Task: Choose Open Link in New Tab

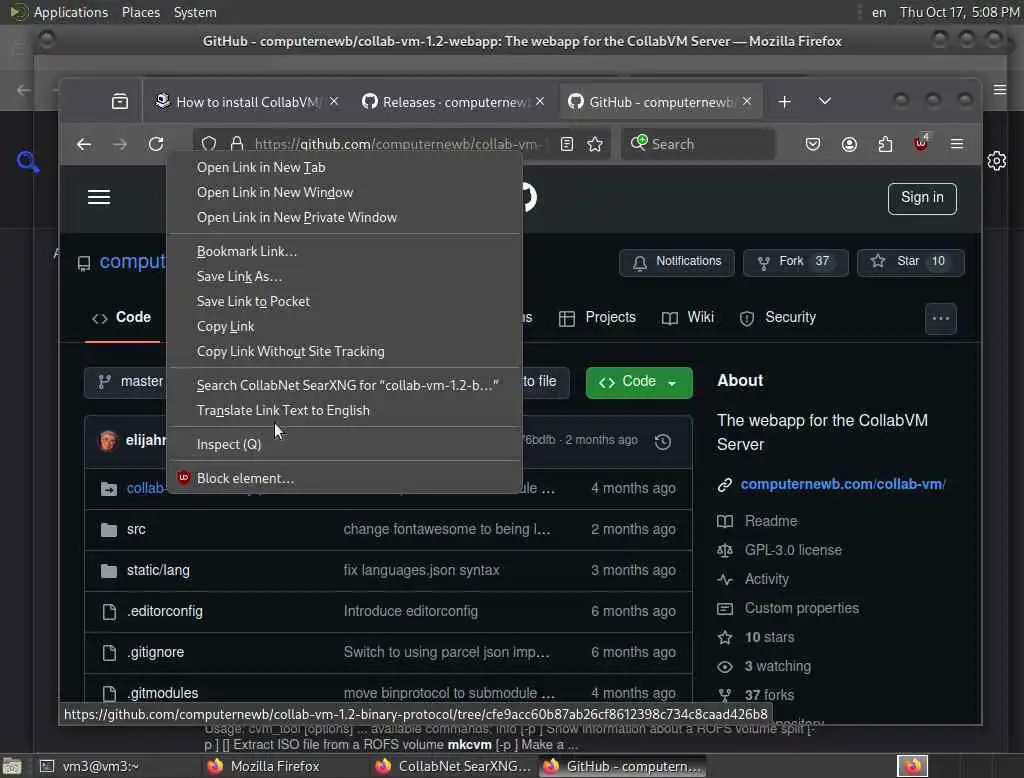Action: pos(344,167)
